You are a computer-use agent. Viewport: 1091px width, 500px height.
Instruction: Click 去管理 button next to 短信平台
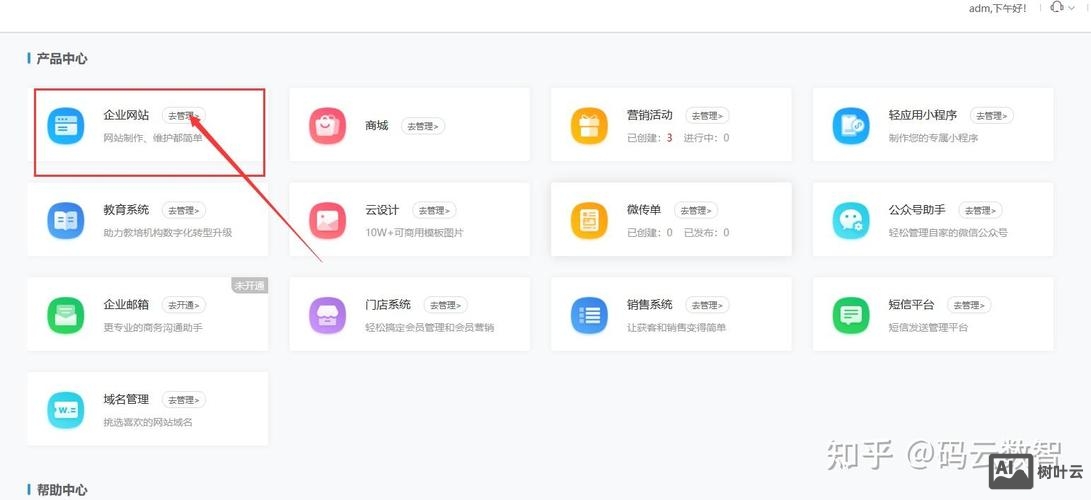(969, 305)
